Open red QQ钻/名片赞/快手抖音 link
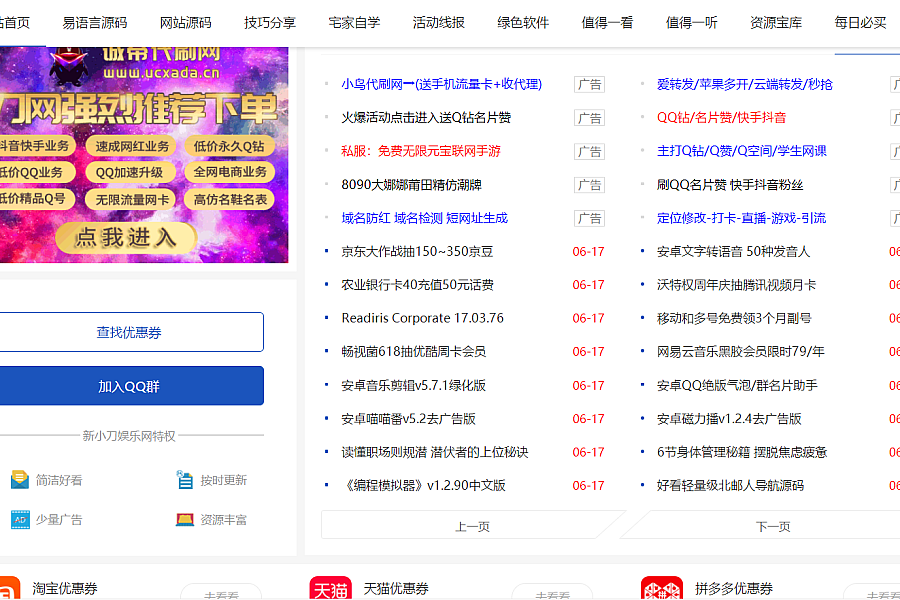The image size is (900, 600). click(721, 118)
